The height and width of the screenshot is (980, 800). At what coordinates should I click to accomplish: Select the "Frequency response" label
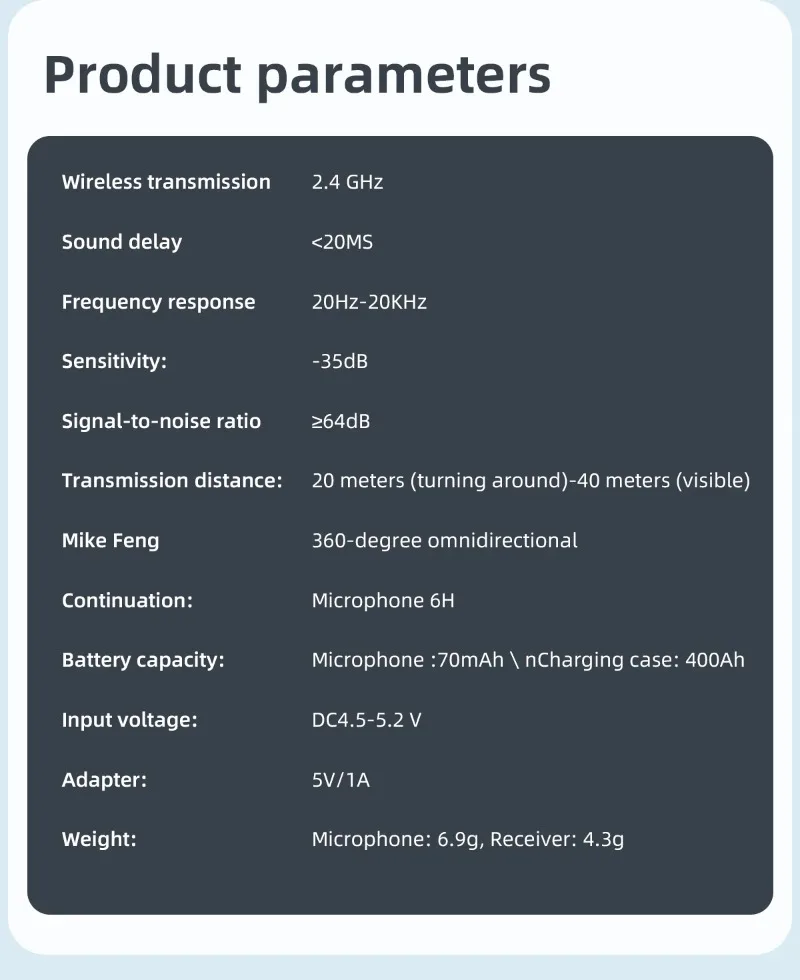pyautogui.click(x=158, y=302)
